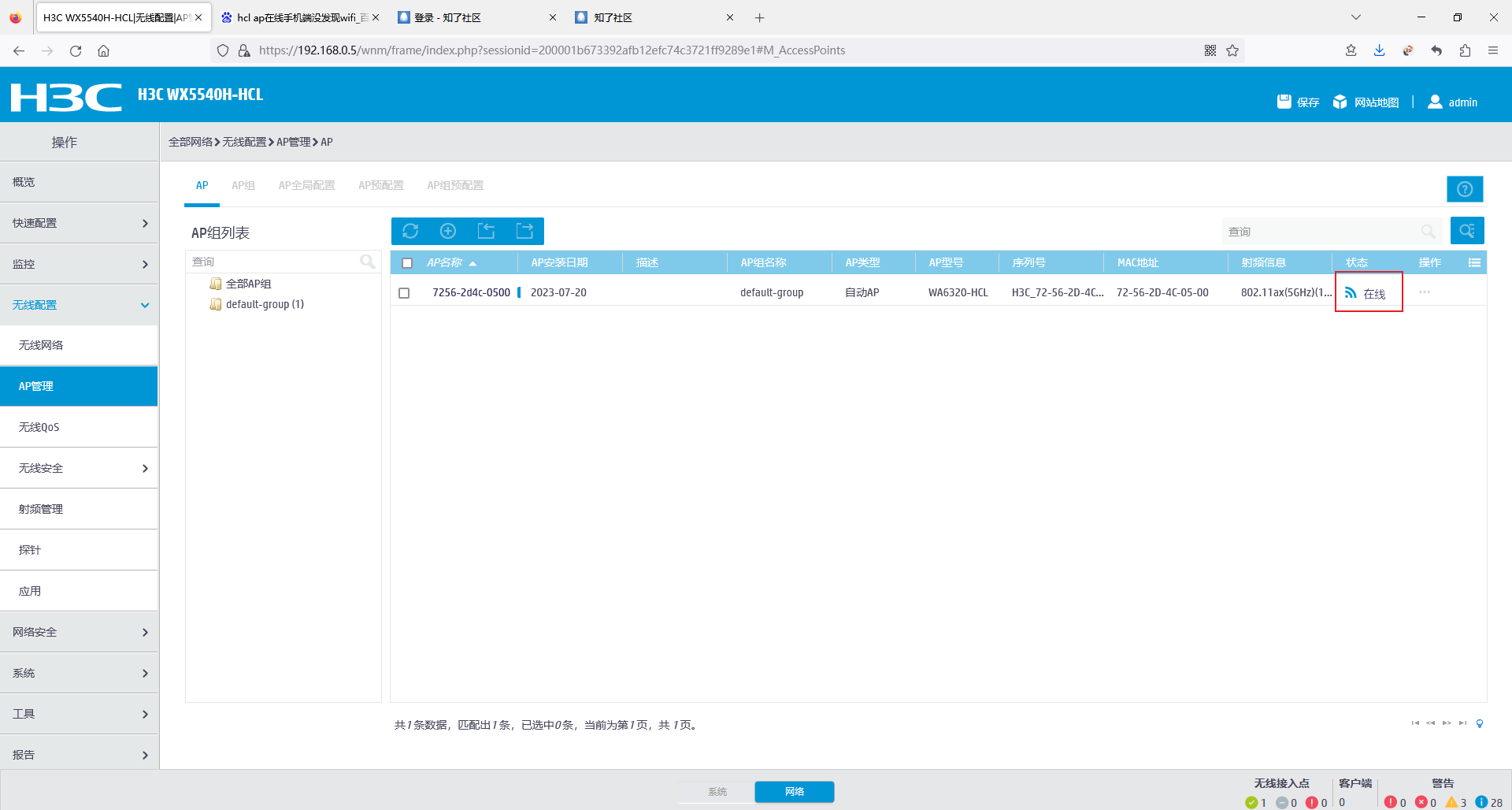Add a new AP with the plus icon
Screen dimensions: 1512x810
(448, 231)
